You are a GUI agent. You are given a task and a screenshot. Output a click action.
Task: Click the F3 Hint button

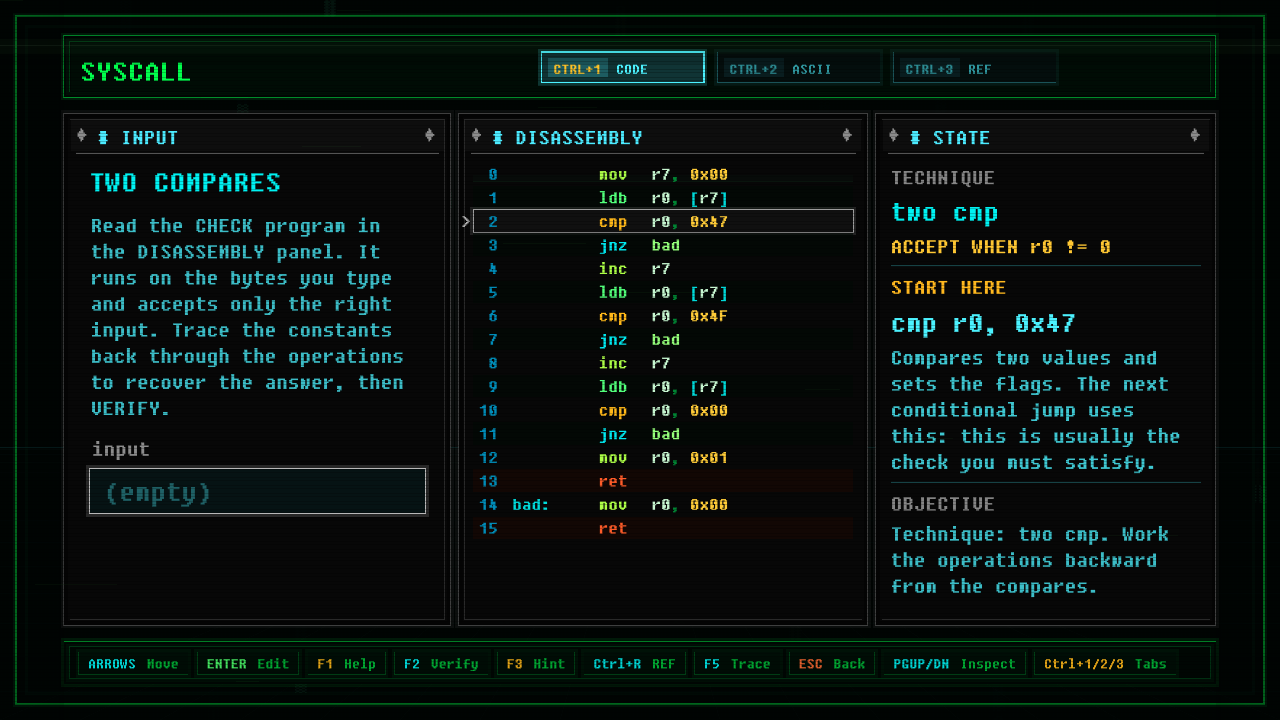[535, 663]
